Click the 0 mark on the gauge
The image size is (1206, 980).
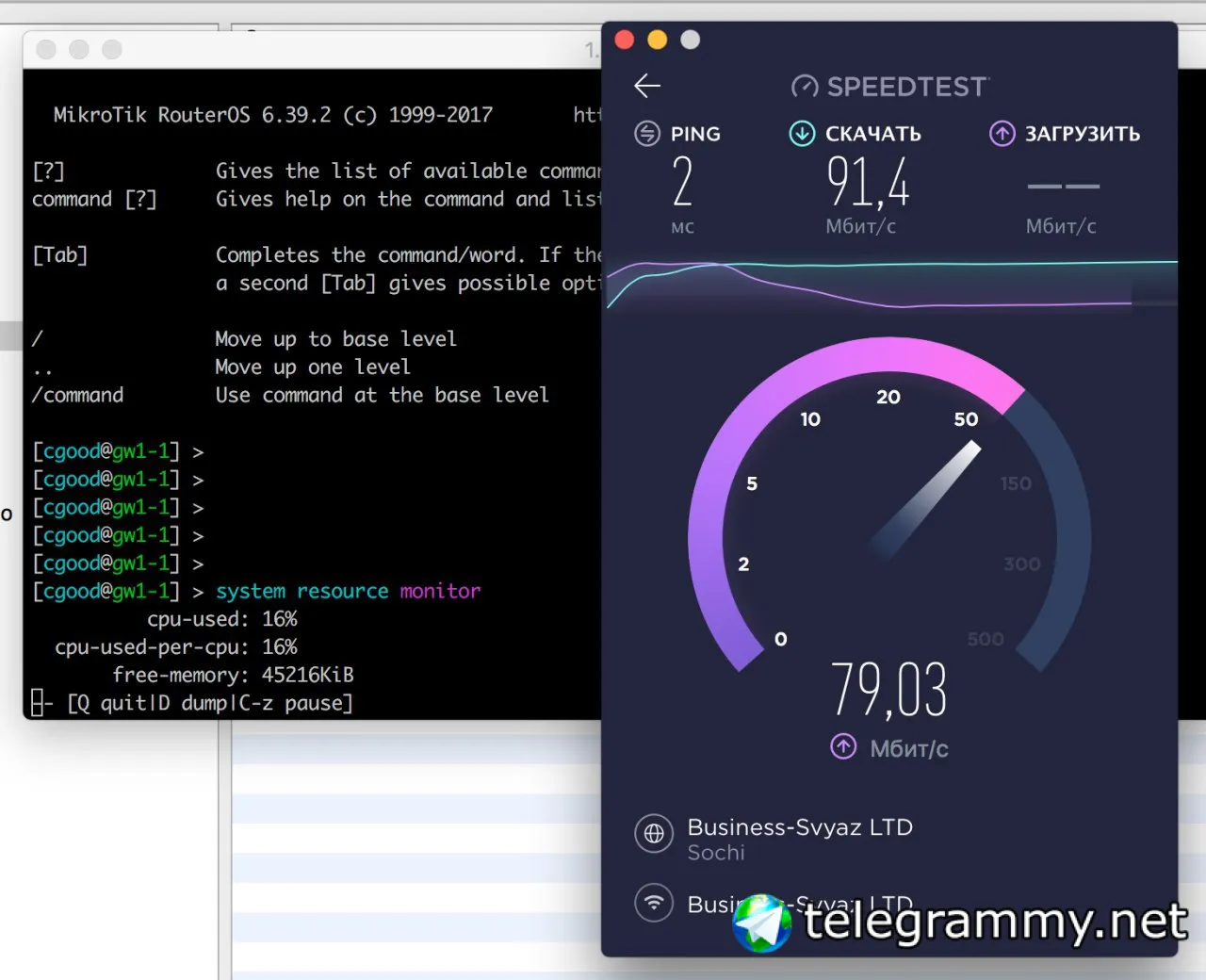tap(780, 639)
